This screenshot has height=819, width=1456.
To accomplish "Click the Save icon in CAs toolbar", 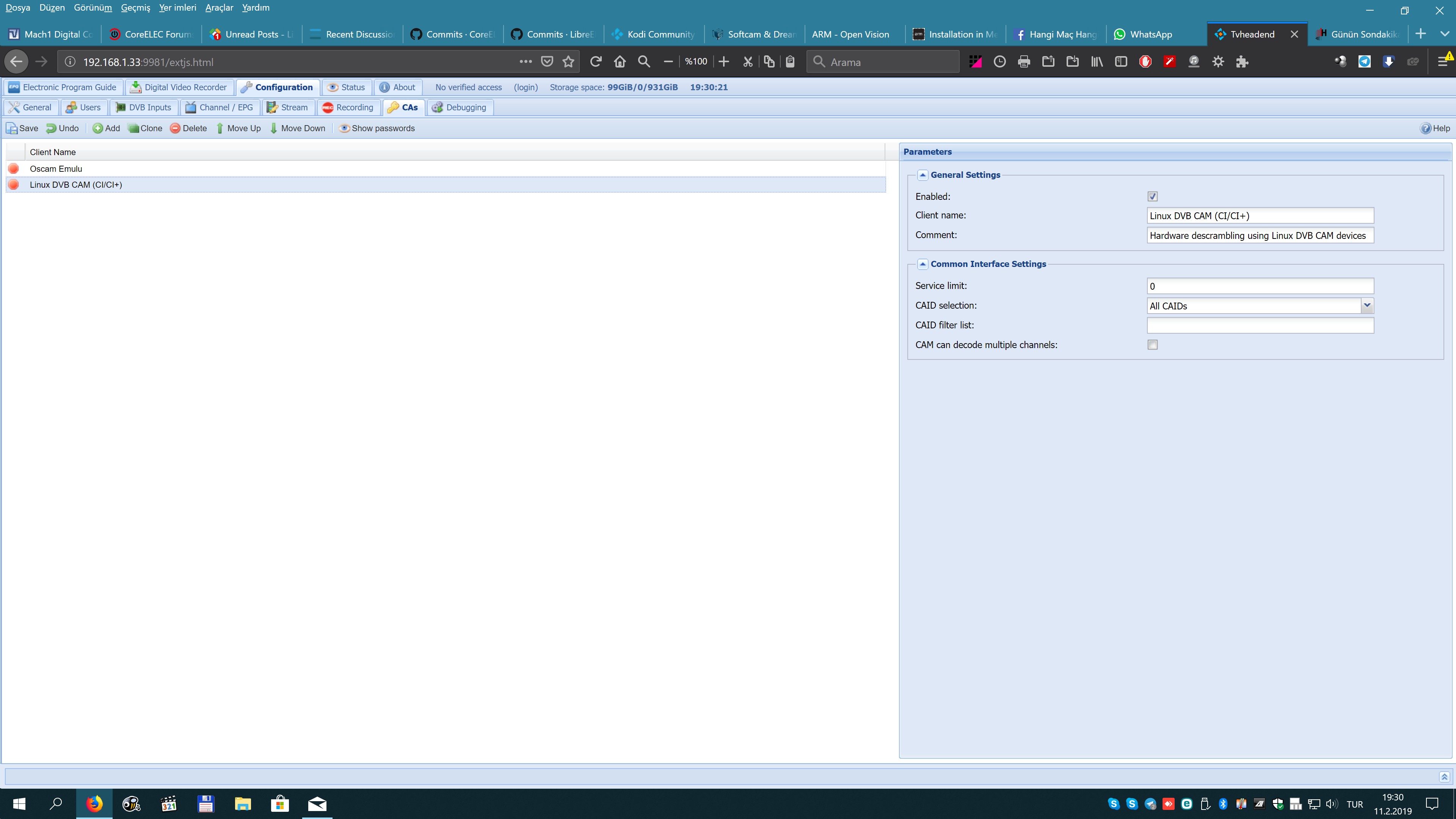I will 12,128.
